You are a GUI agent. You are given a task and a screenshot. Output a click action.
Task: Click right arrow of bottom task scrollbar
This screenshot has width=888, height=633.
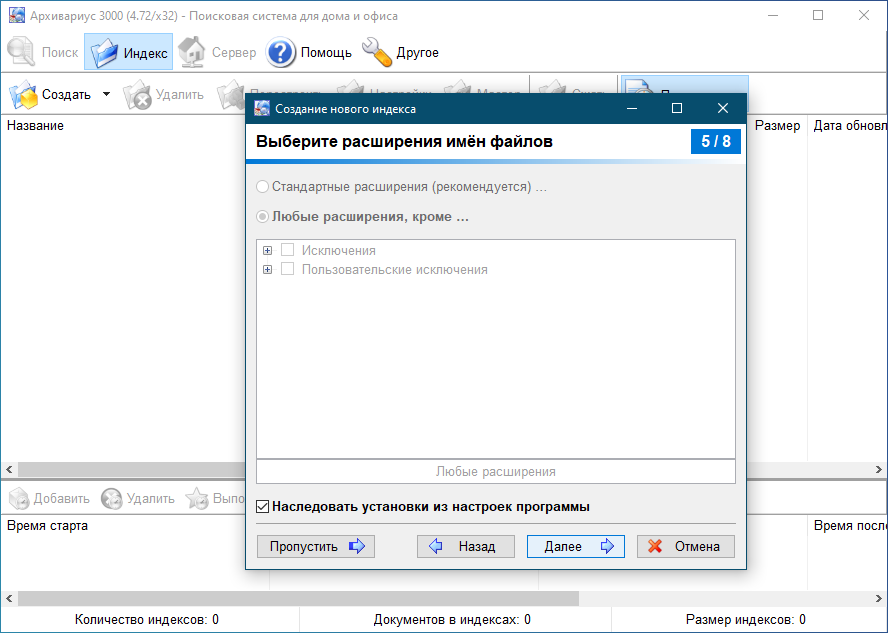(879, 598)
